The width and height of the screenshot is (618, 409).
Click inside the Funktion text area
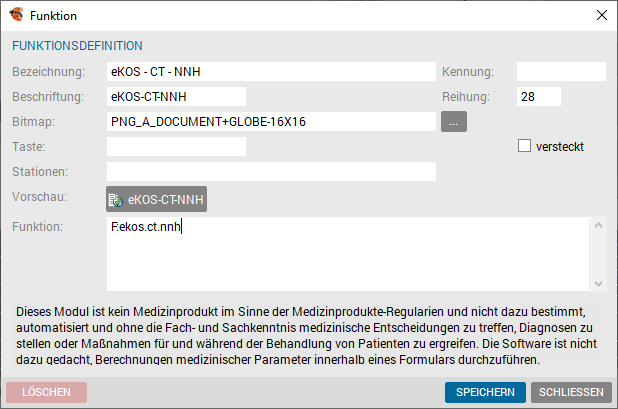coord(348,254)
